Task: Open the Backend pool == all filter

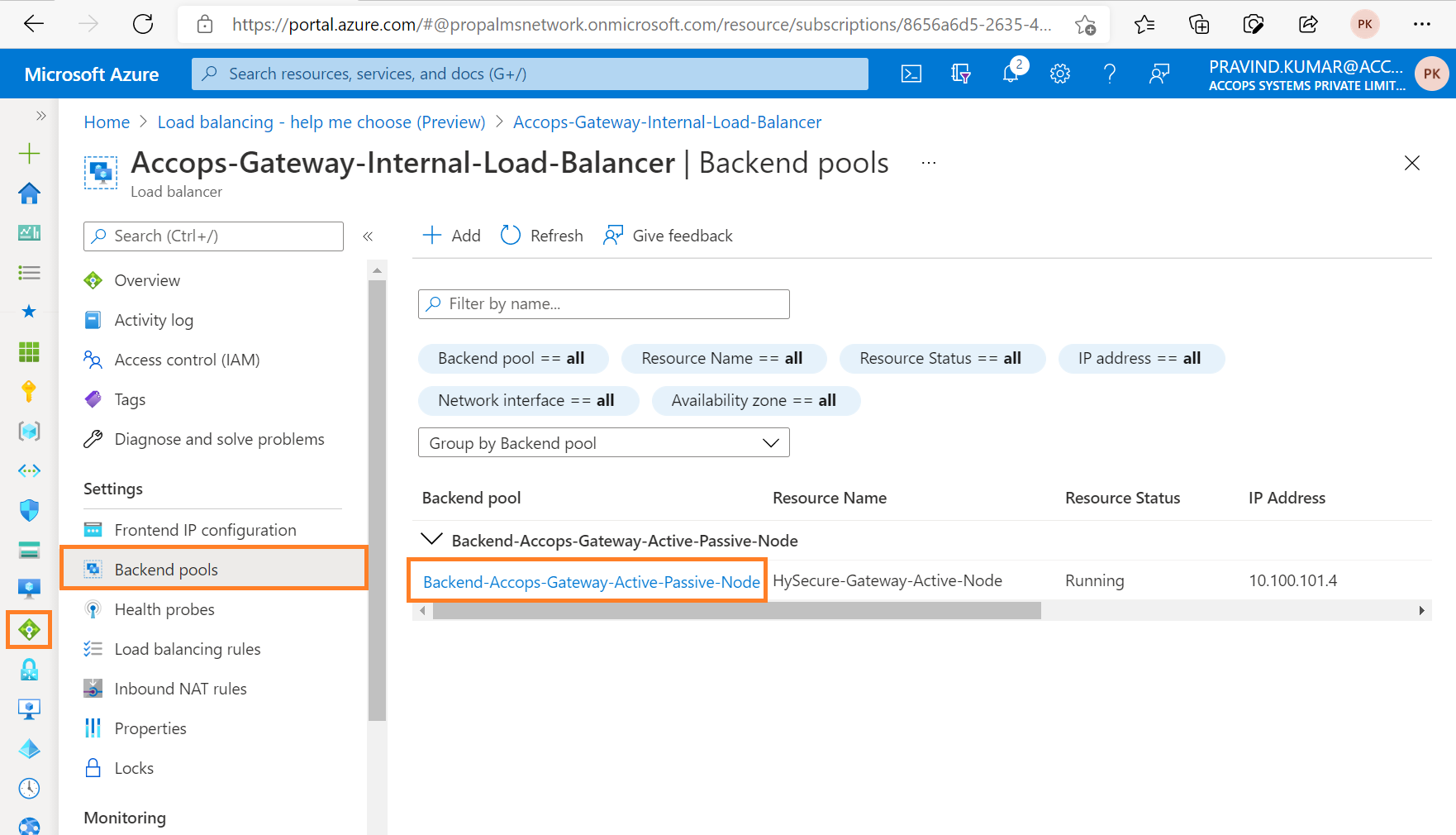Action: [512, 358]
